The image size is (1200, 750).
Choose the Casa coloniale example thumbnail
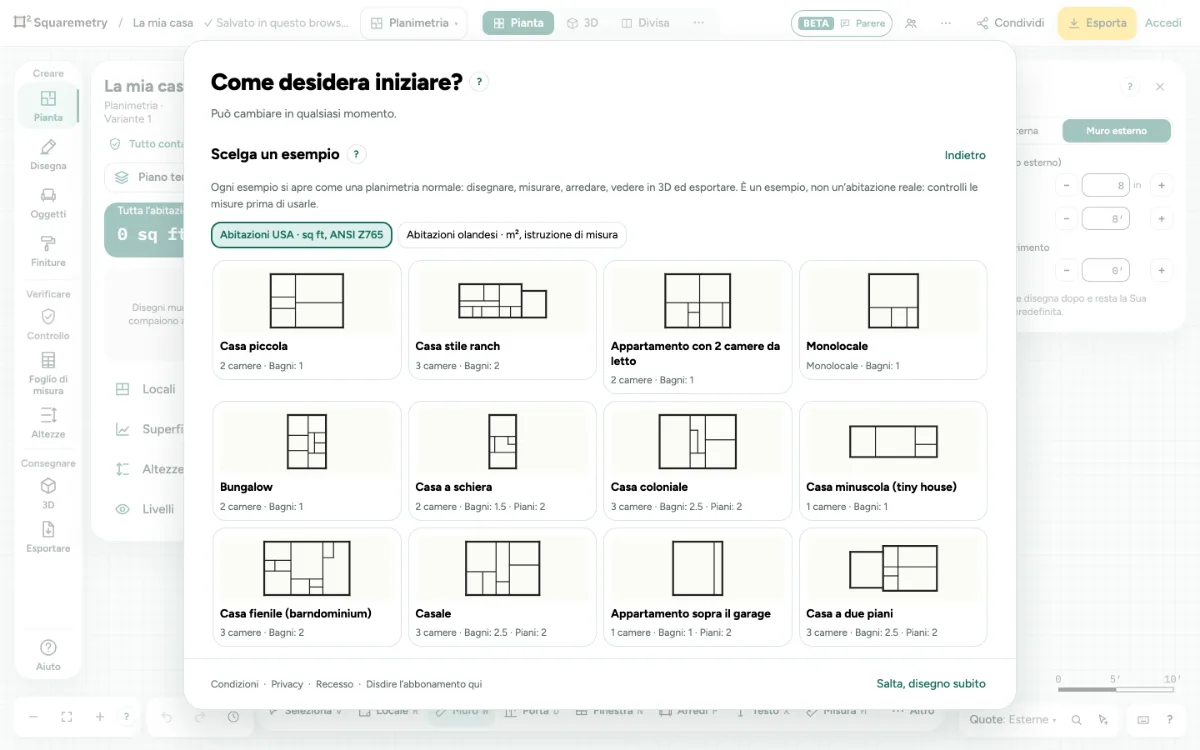698,460
